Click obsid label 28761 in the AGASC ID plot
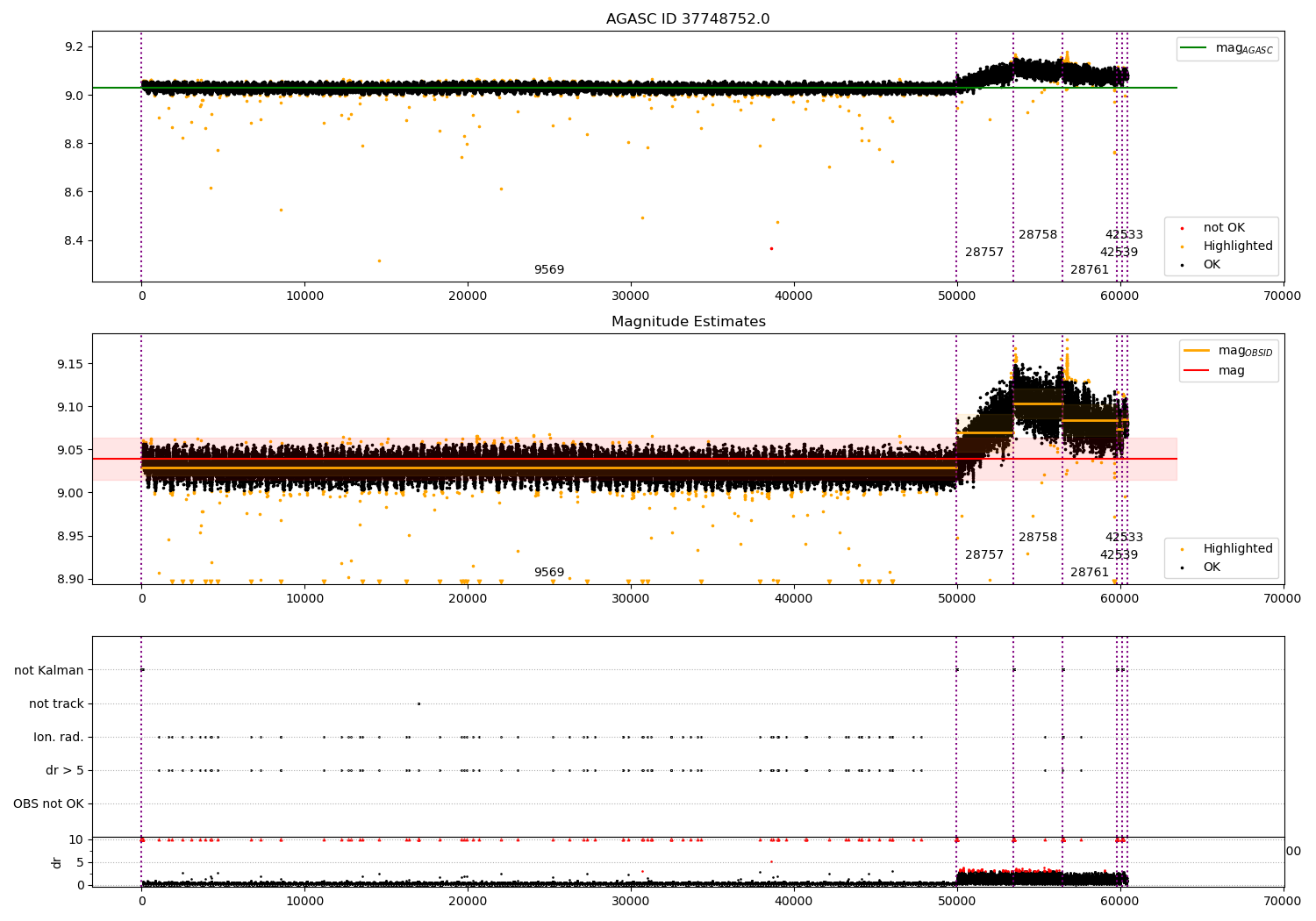 coord(1090,270)
